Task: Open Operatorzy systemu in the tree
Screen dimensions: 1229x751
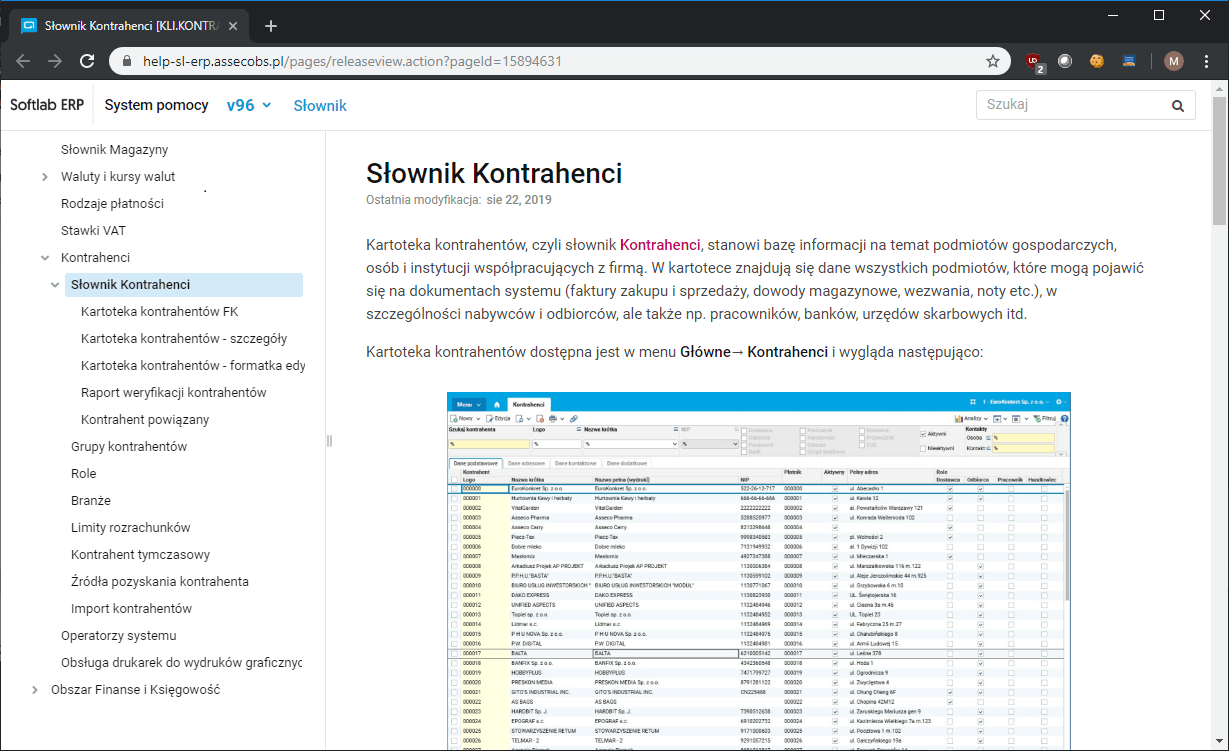Action: (119, 636)
